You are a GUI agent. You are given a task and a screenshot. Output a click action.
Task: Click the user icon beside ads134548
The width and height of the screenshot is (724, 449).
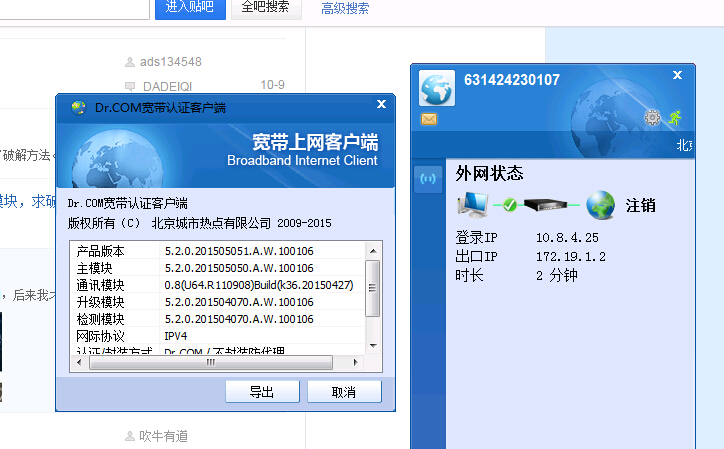coord(130,62)
